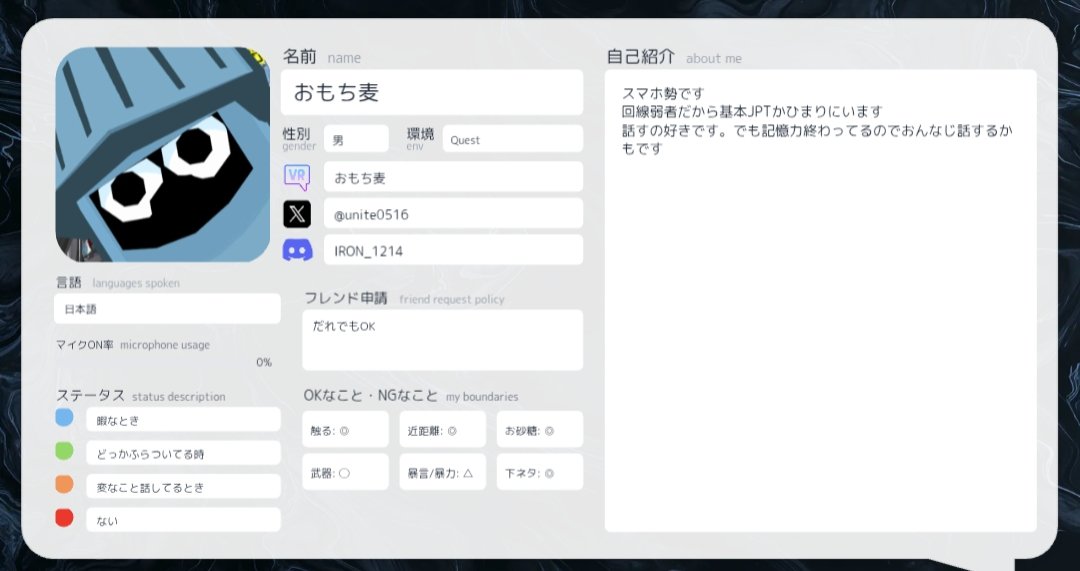Click the 言語 languages spoken label
The width and height of the screenshot is (1080, 571).
point(118,282)
